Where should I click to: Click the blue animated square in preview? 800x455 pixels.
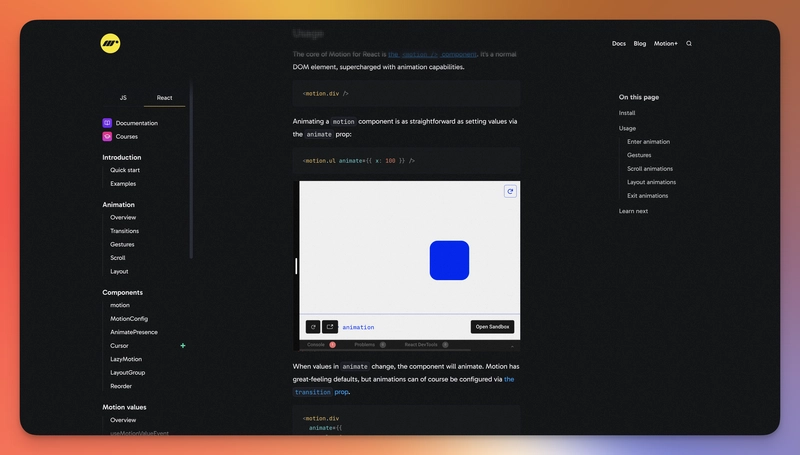click(449, 260)
